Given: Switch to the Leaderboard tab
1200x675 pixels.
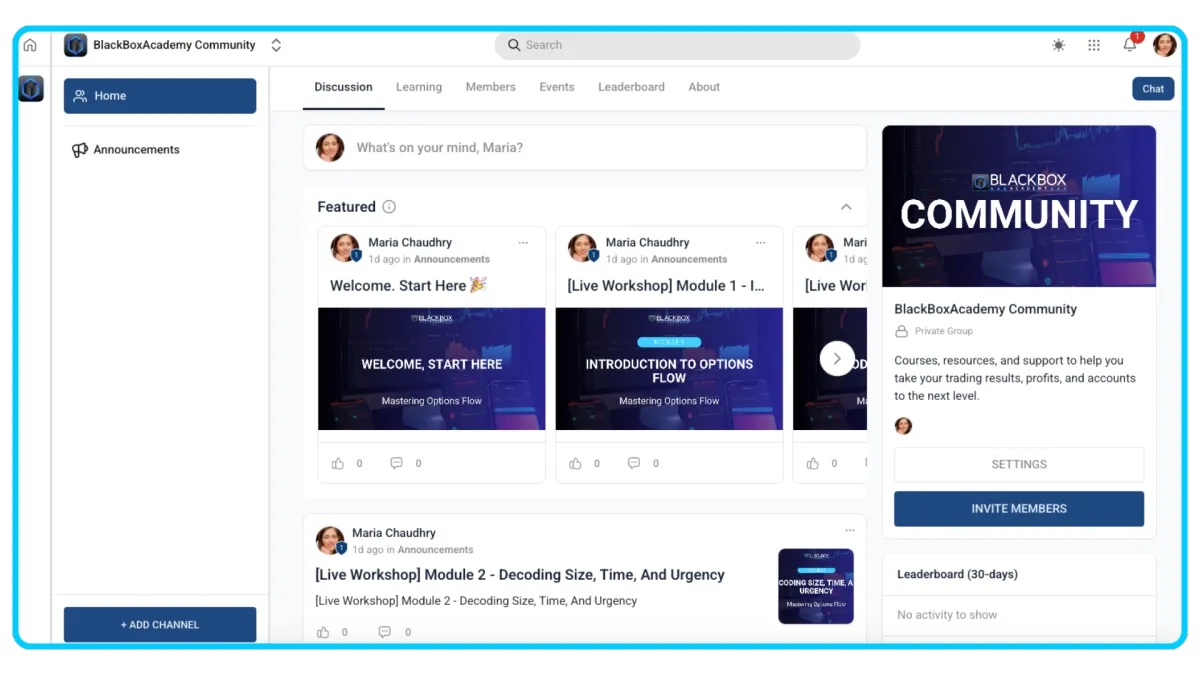Looking at the screenshot, I should (631, 87).
